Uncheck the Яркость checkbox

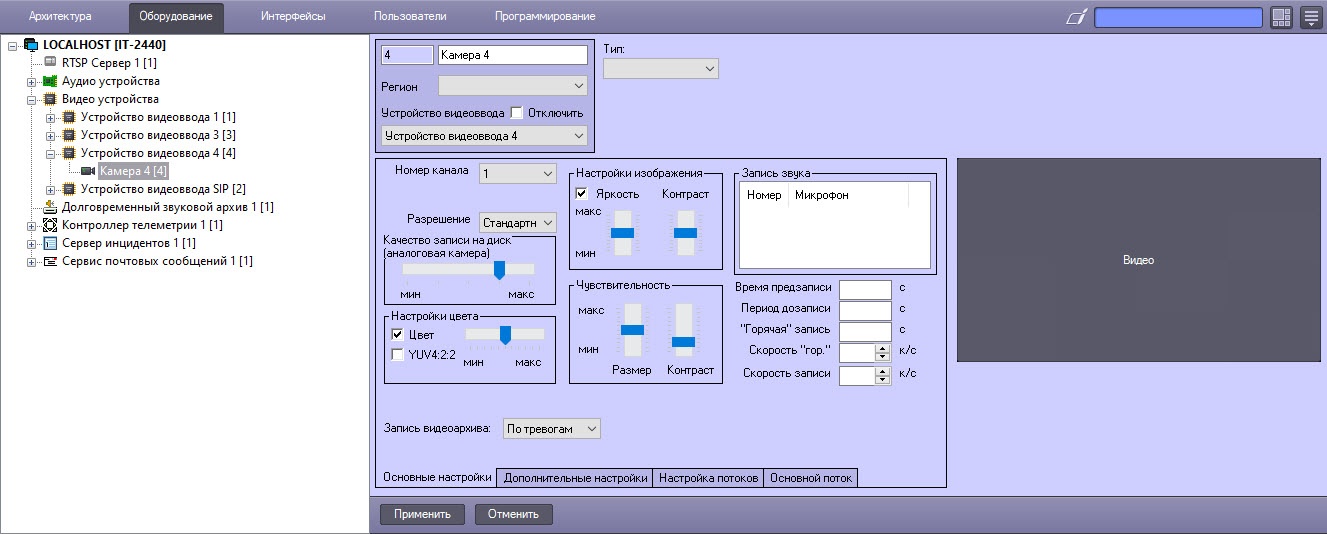(x=583, y=194)
